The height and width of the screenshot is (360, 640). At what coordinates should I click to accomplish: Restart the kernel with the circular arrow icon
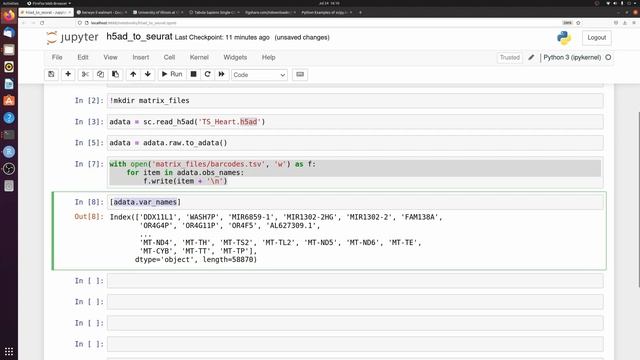(x=207, y=74)
